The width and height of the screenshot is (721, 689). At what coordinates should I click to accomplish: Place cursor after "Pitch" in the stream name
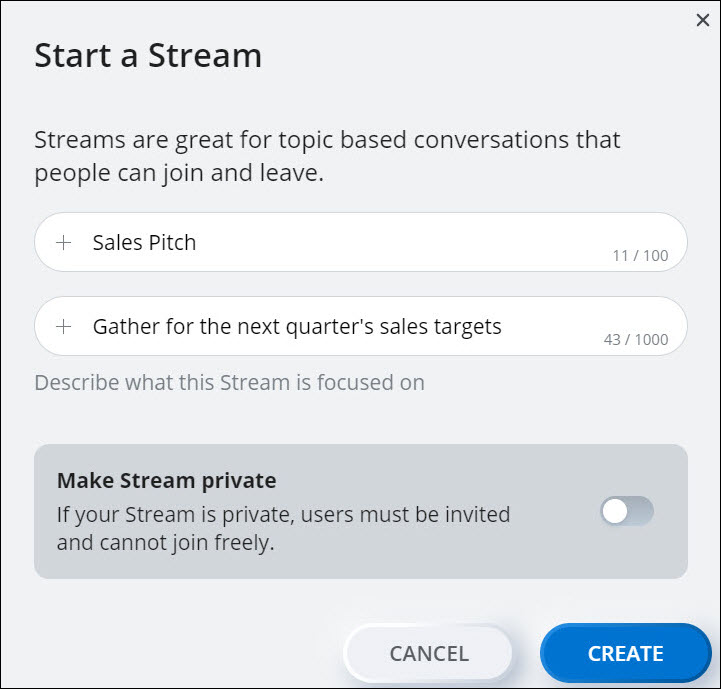click(198, 242)
